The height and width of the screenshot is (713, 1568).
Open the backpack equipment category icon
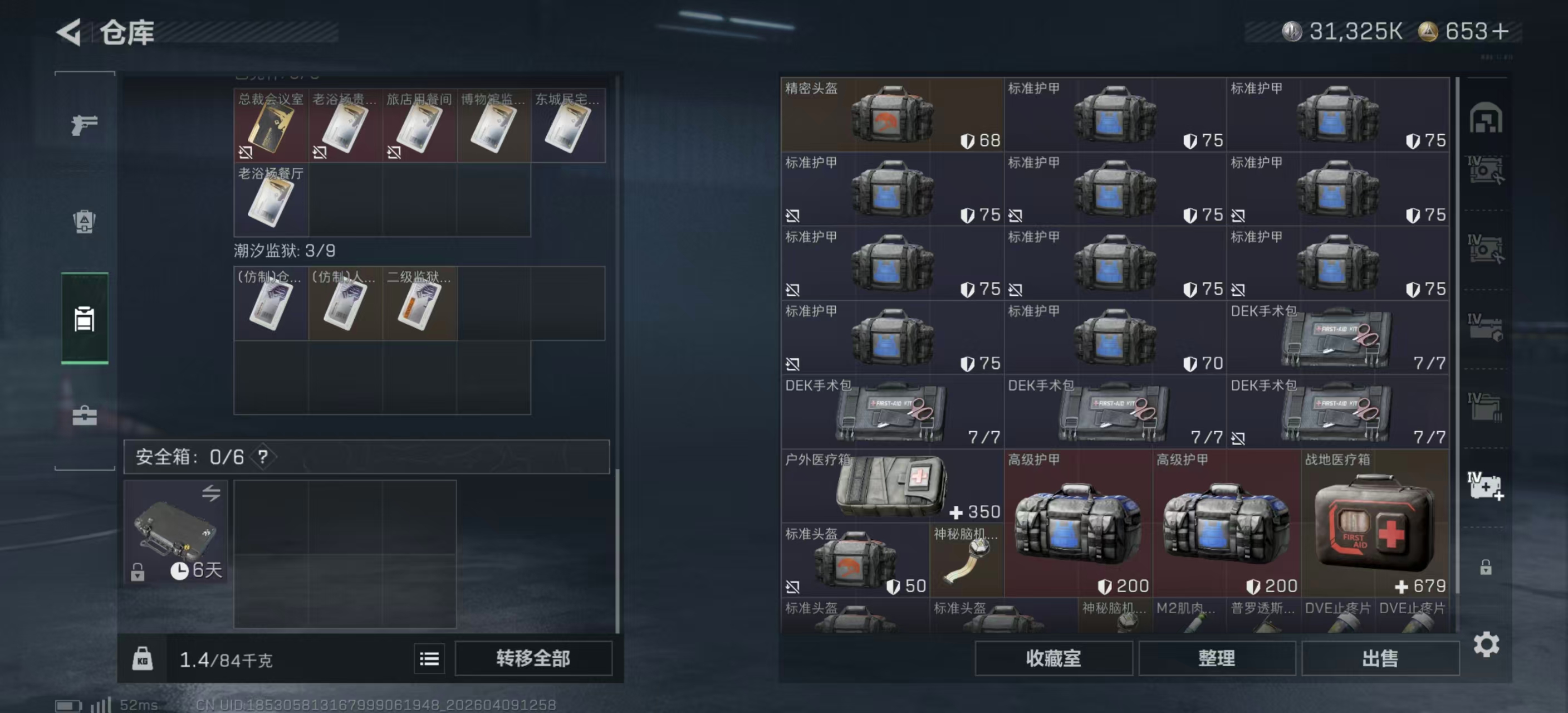pos(84,221)
